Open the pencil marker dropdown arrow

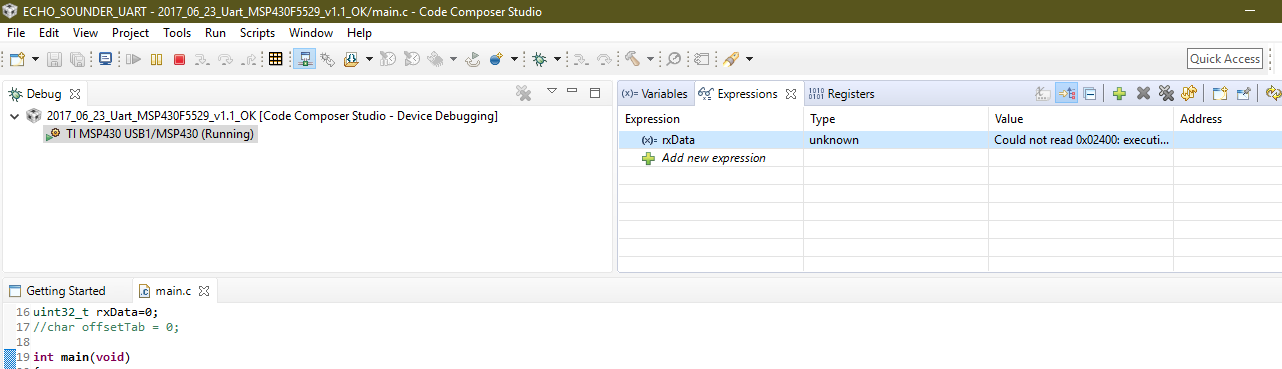[749, 59]
